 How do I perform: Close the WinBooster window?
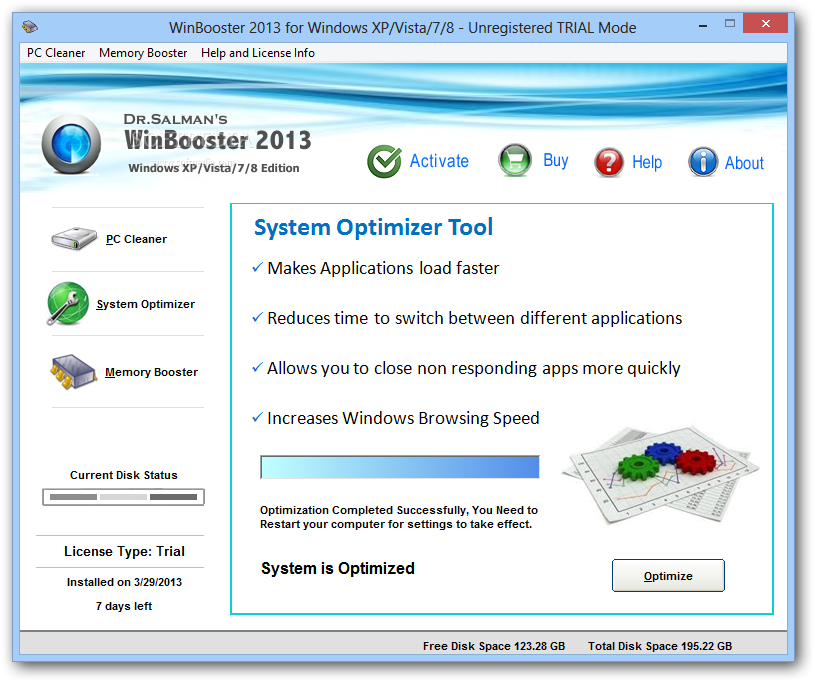tap(765, 23)
